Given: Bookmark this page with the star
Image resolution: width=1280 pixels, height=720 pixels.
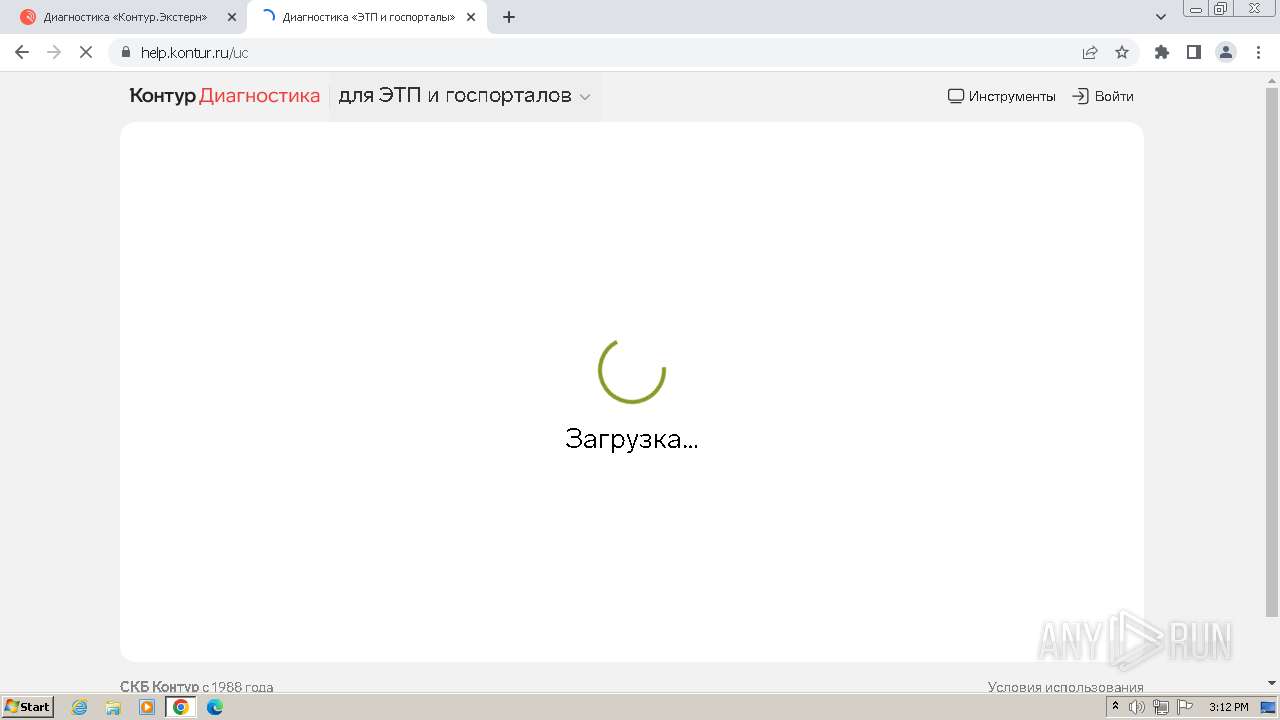Looking at the screenshot, I should (x=1122, y=53).
